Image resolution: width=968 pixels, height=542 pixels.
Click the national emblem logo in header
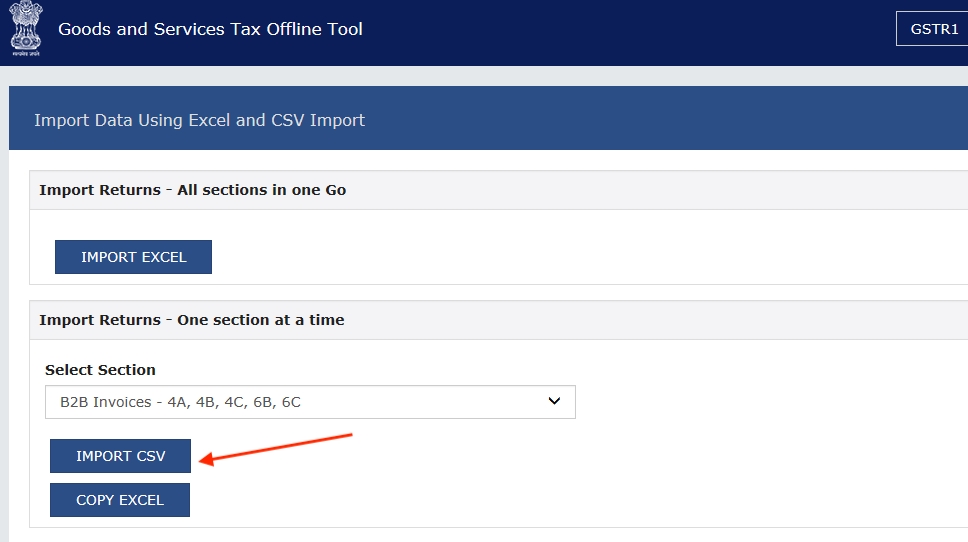26,24
